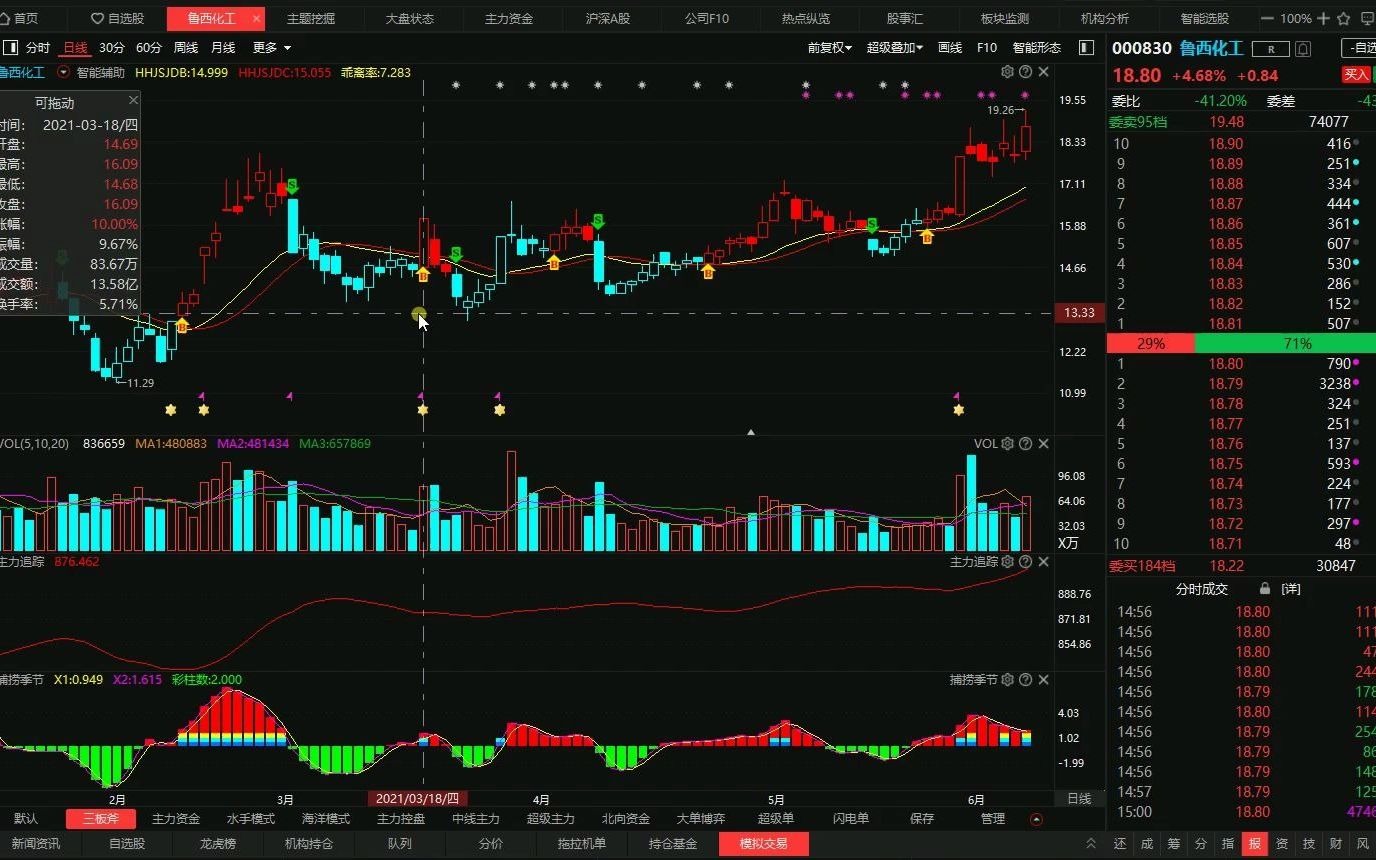The width and height of the screenshot is (1376, 860).
Task: Open F10 company info from chart toolbar
Action: 987,47
